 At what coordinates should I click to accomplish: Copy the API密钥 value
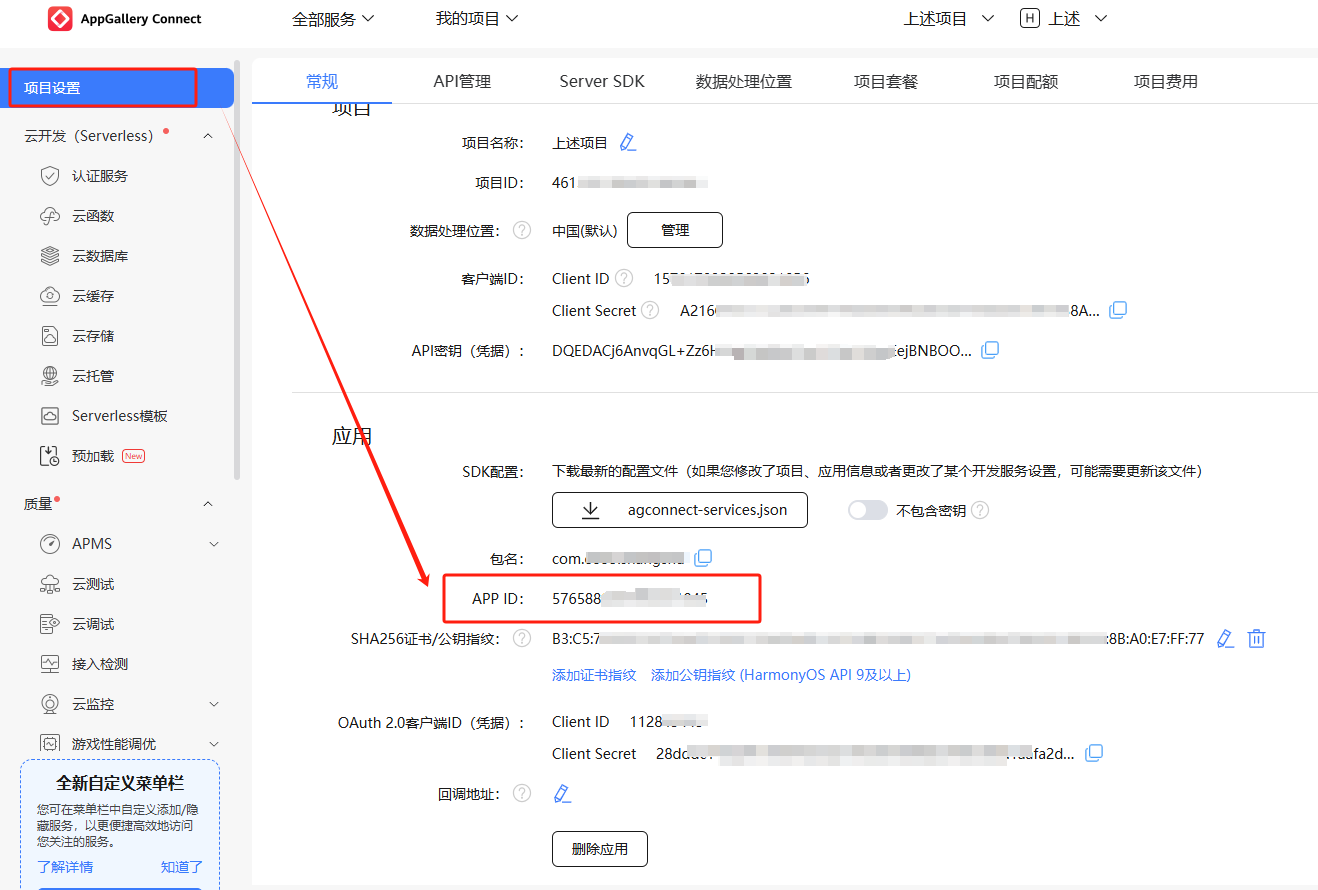point(990,350)
